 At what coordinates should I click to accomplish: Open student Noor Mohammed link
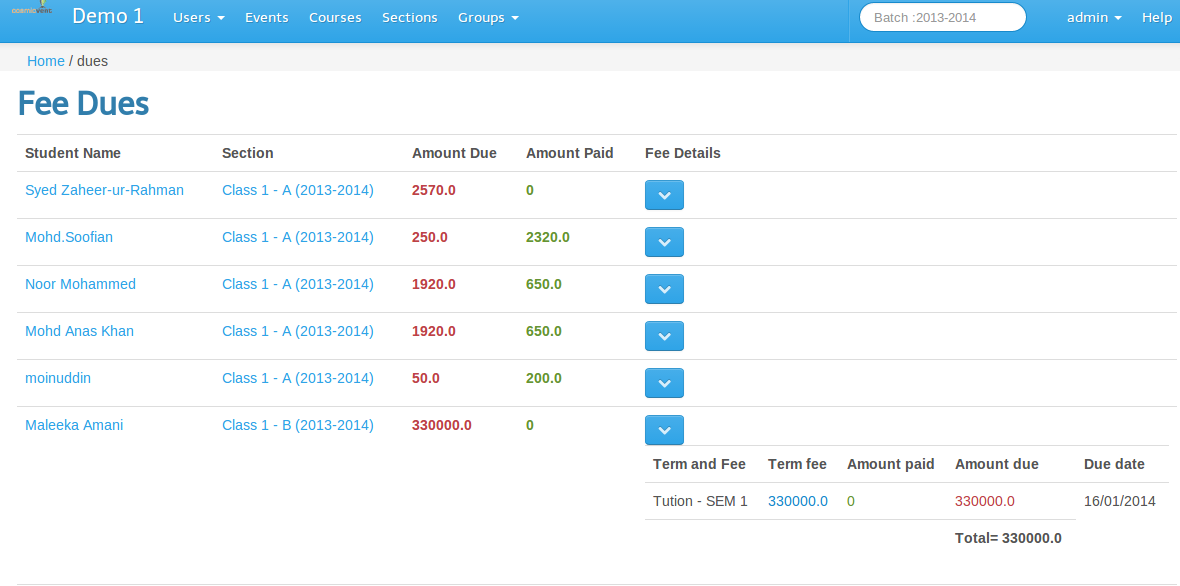81,284
